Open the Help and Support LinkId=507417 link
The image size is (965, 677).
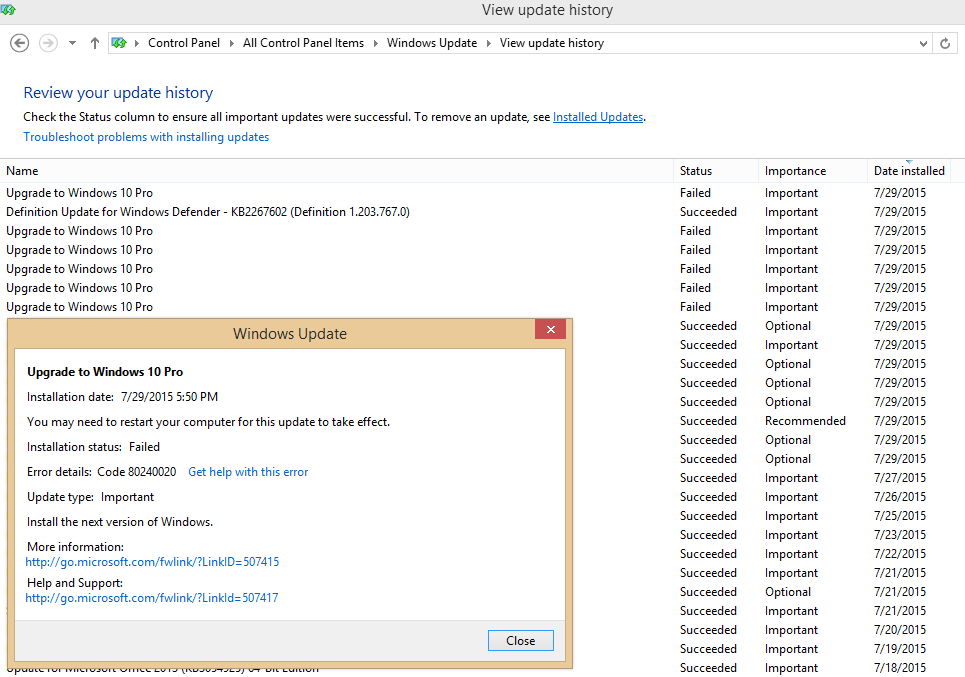coord(151,598)
